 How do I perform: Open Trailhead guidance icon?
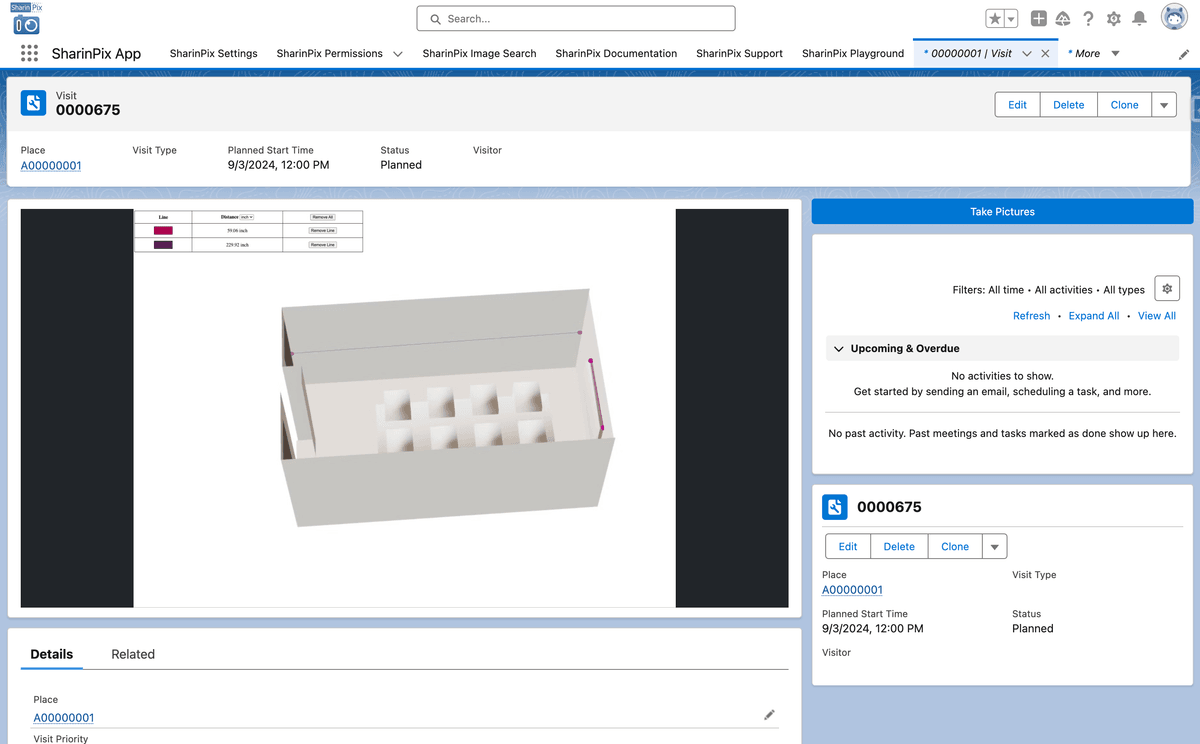click(1063, 19)
